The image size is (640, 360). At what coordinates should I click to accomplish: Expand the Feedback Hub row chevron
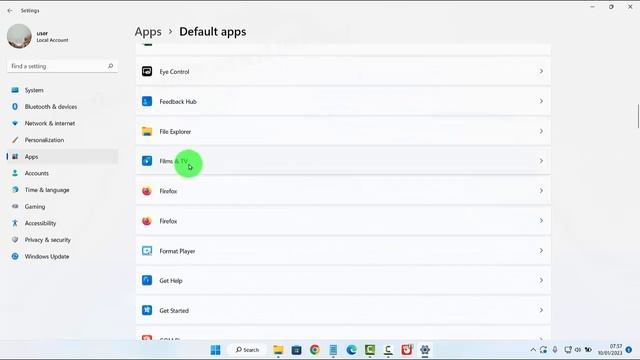point(541,101)
